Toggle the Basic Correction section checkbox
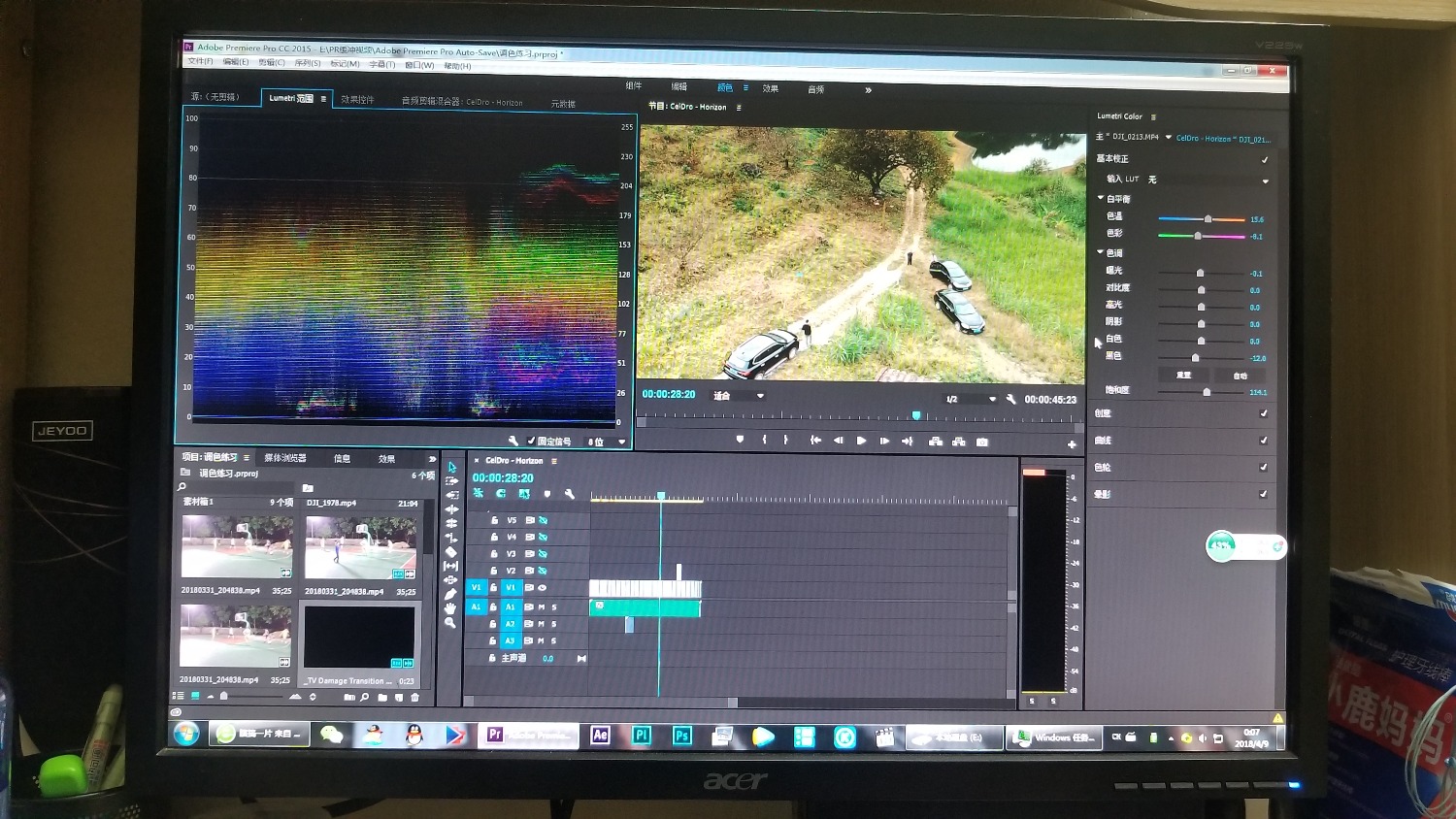Image resolution: width=1456 pixels, height=819 pixels. (1264, 159)
